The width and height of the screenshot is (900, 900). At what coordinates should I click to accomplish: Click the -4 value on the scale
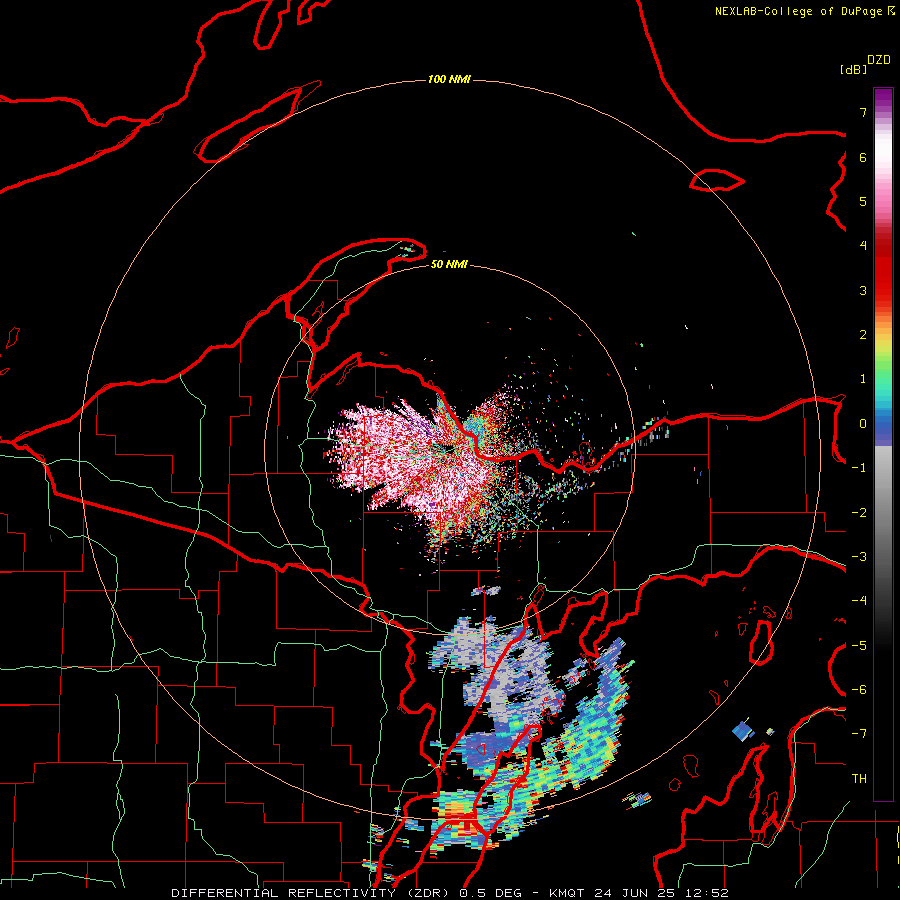point(859,601)
